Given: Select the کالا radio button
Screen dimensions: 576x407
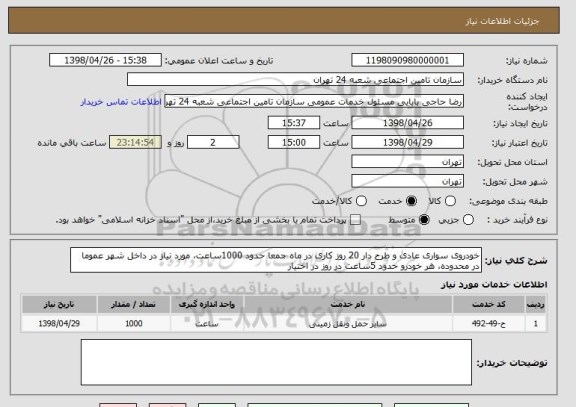Looking at the screenshot, I should point(450,201).
